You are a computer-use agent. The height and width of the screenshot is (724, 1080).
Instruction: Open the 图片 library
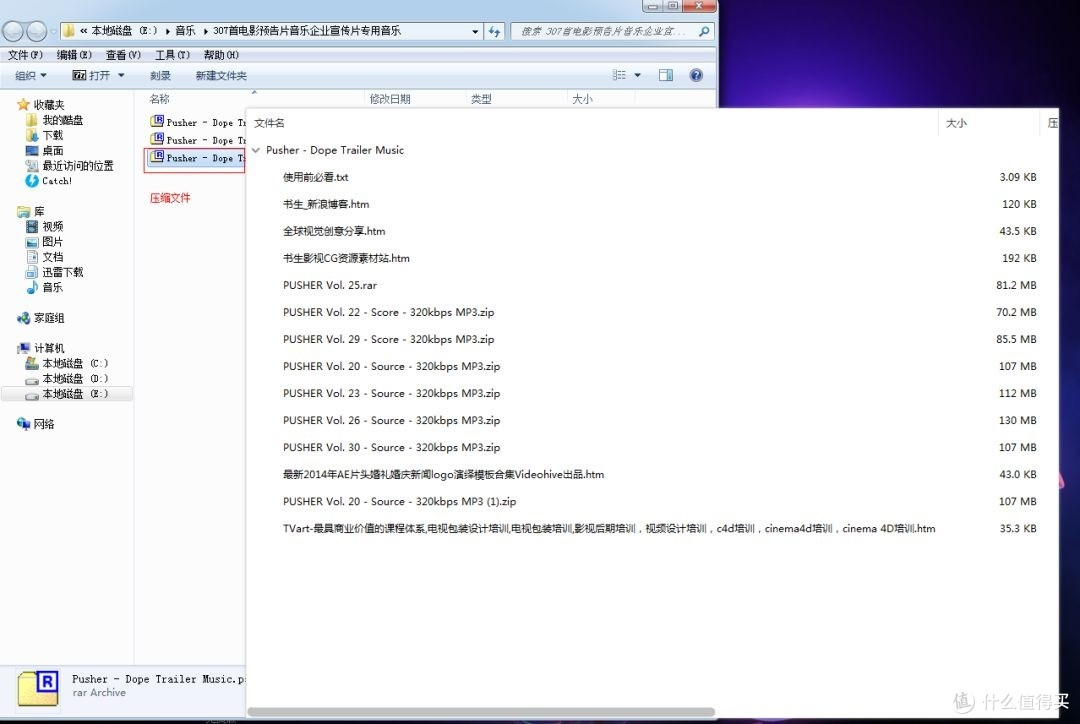pos(45,242)
